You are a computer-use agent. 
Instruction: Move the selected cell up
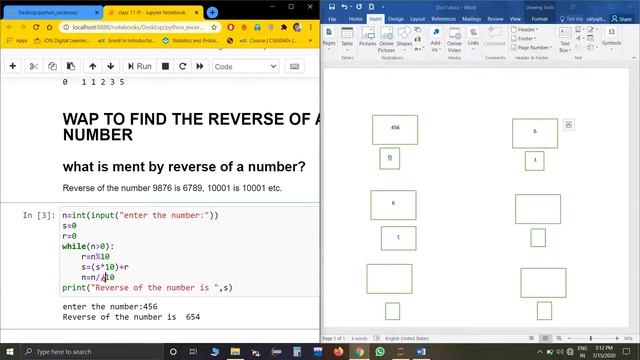pyautogui.click(x=93, y=66)
